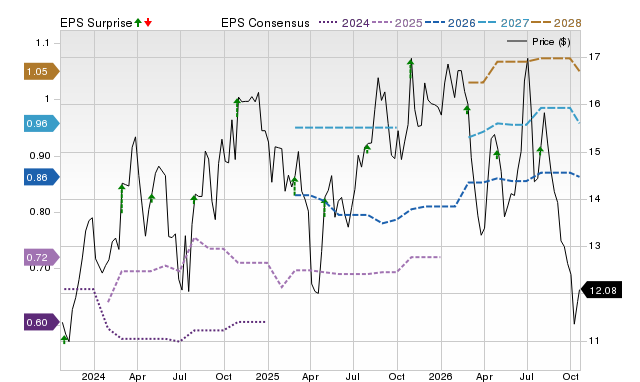Click the lavender 0.72 value tag

point(42,258)
